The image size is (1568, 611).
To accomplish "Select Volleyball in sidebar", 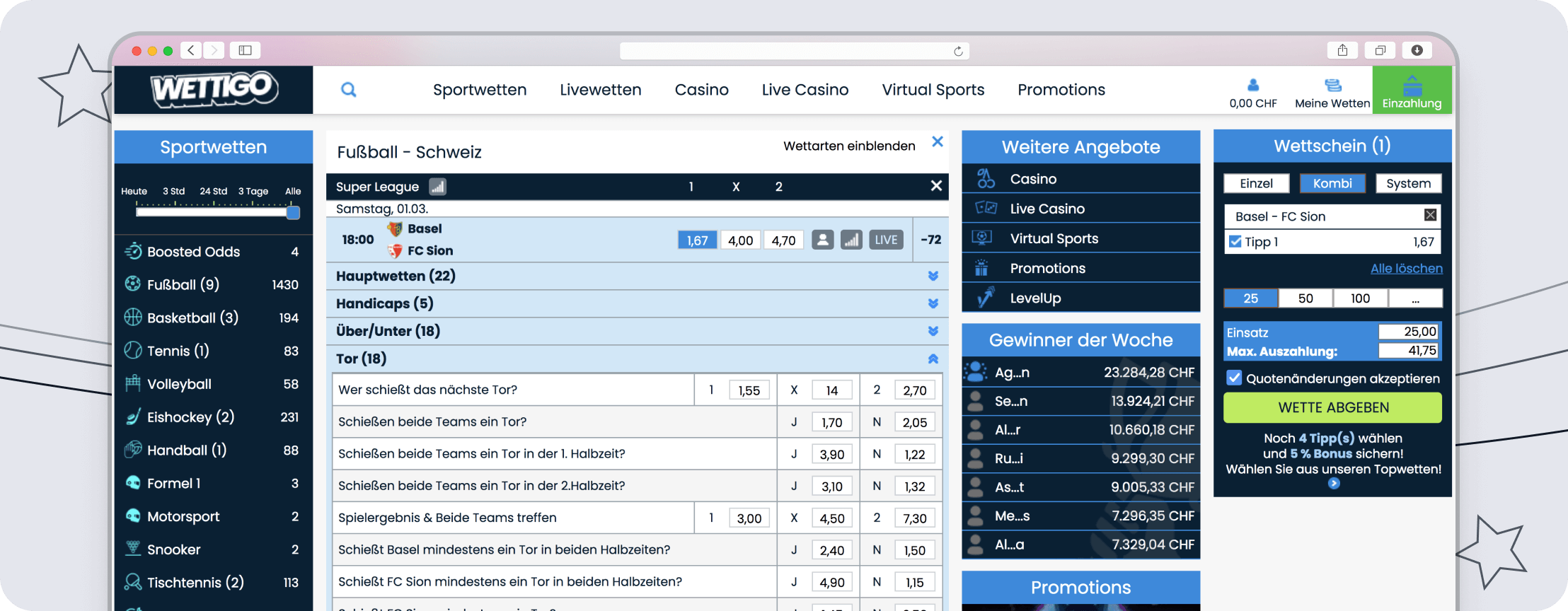I will (213, 384).
